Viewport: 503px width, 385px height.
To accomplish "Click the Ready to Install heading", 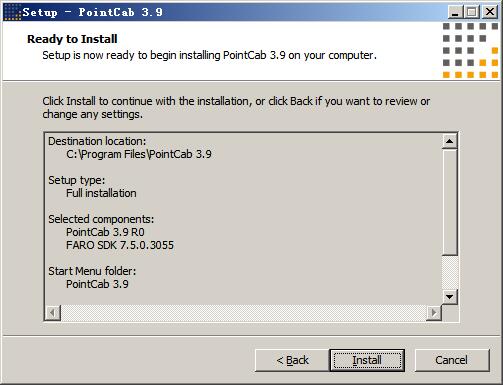I will click(x=72, y=39).
